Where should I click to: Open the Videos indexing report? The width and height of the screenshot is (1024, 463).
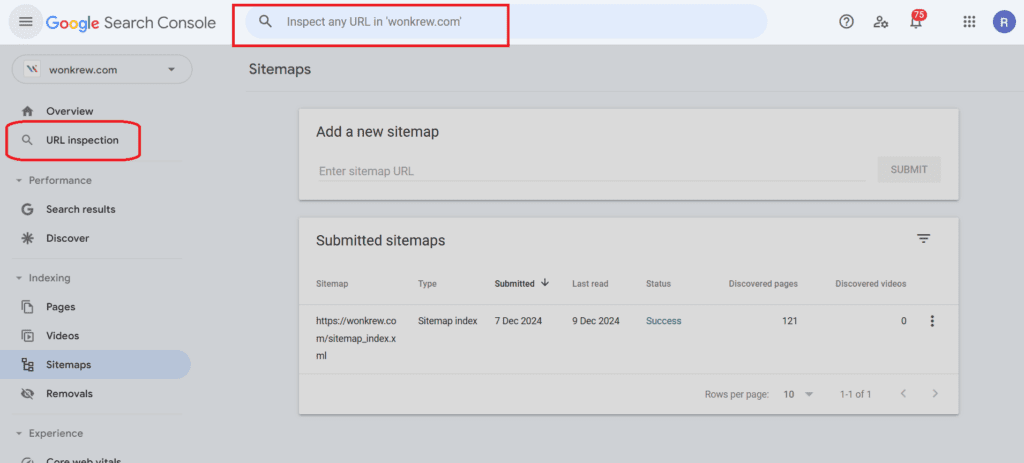pyautogui.click(x=62, y=336)
